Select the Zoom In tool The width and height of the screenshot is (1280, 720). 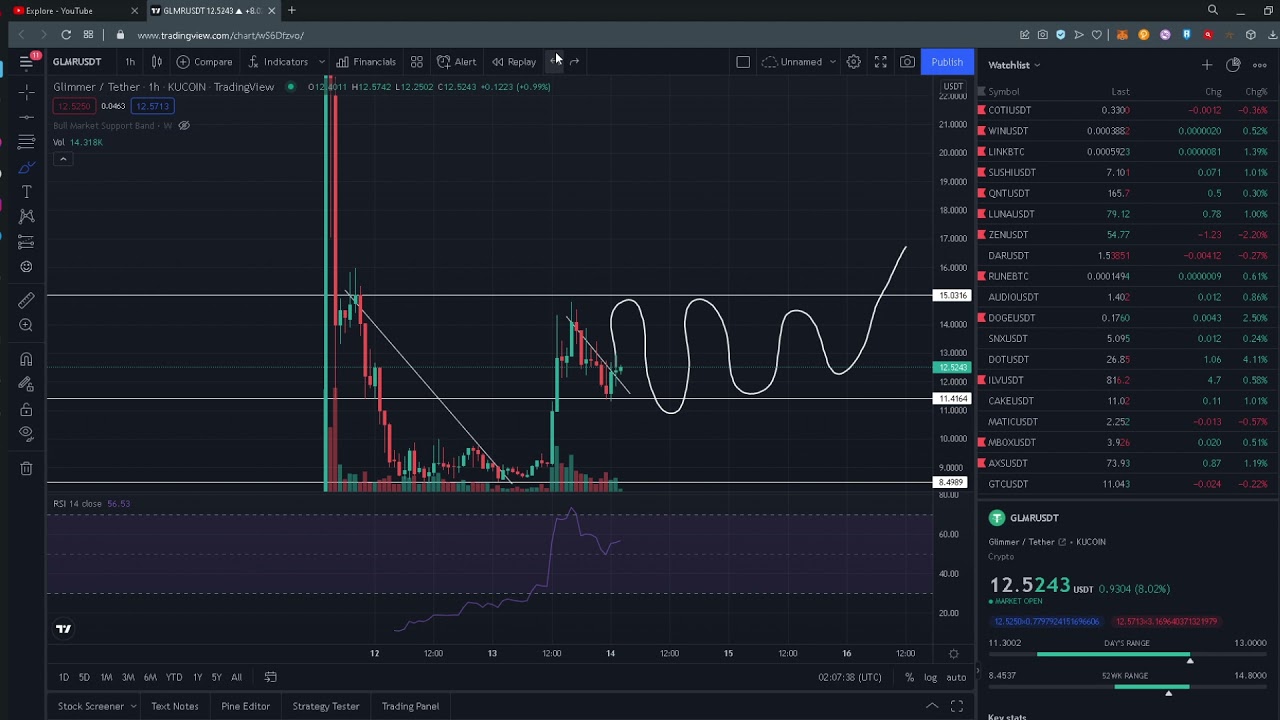point(26,325)
